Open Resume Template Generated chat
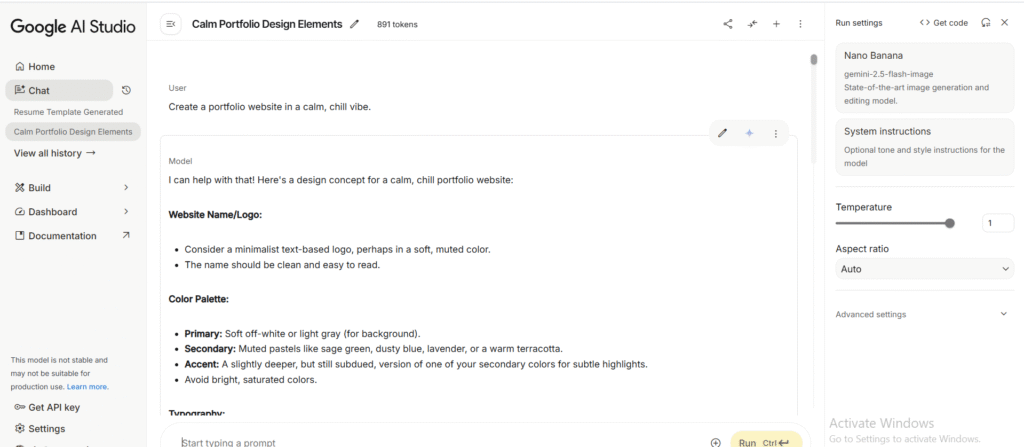The width and height of the screenshot is (1024, 447). point(68,112)
